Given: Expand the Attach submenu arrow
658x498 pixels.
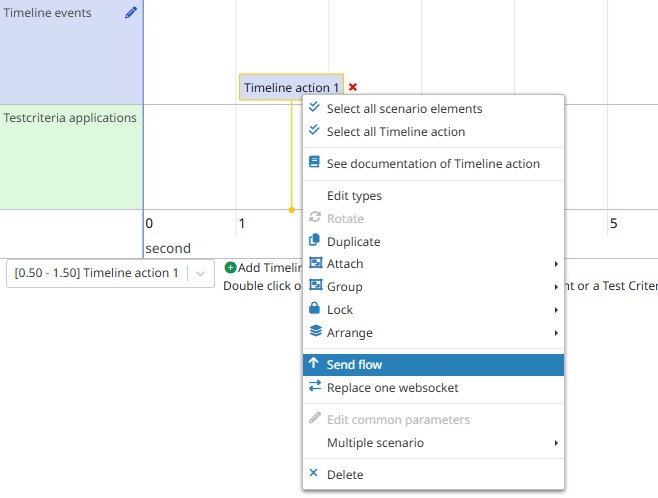Looking at the screenshot, I should tap(556, 264).
